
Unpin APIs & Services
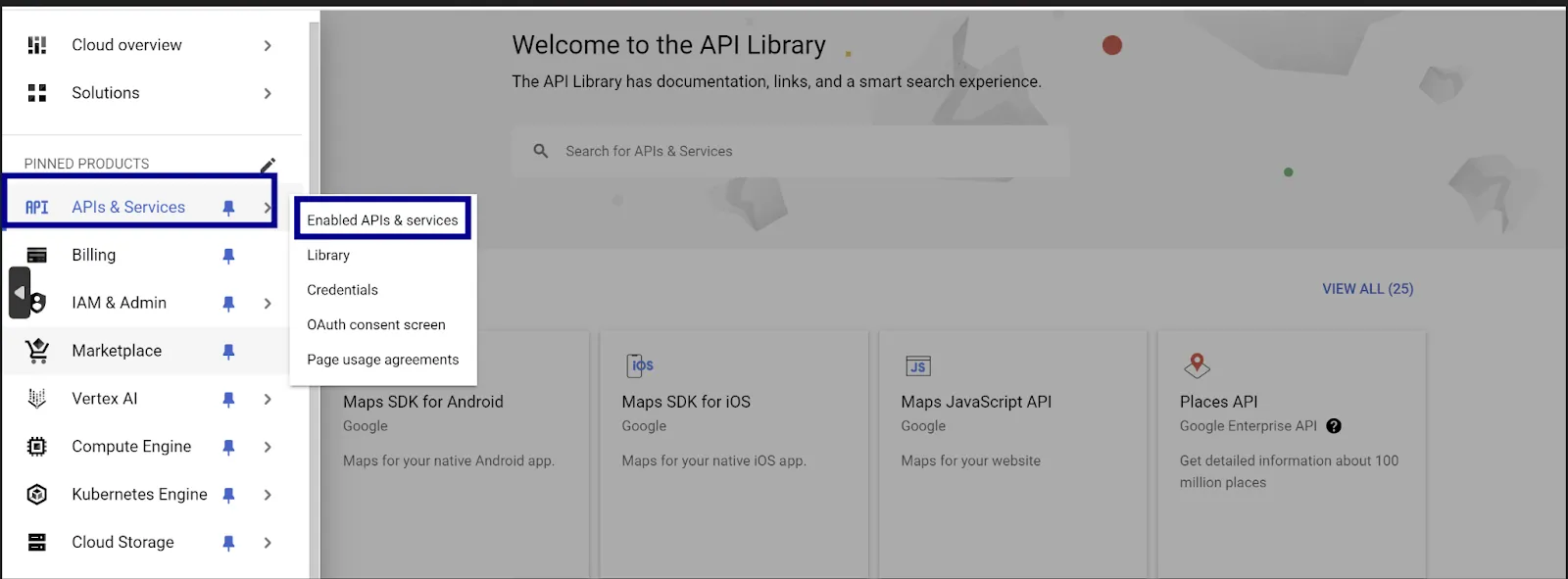(x=228, y=208)
